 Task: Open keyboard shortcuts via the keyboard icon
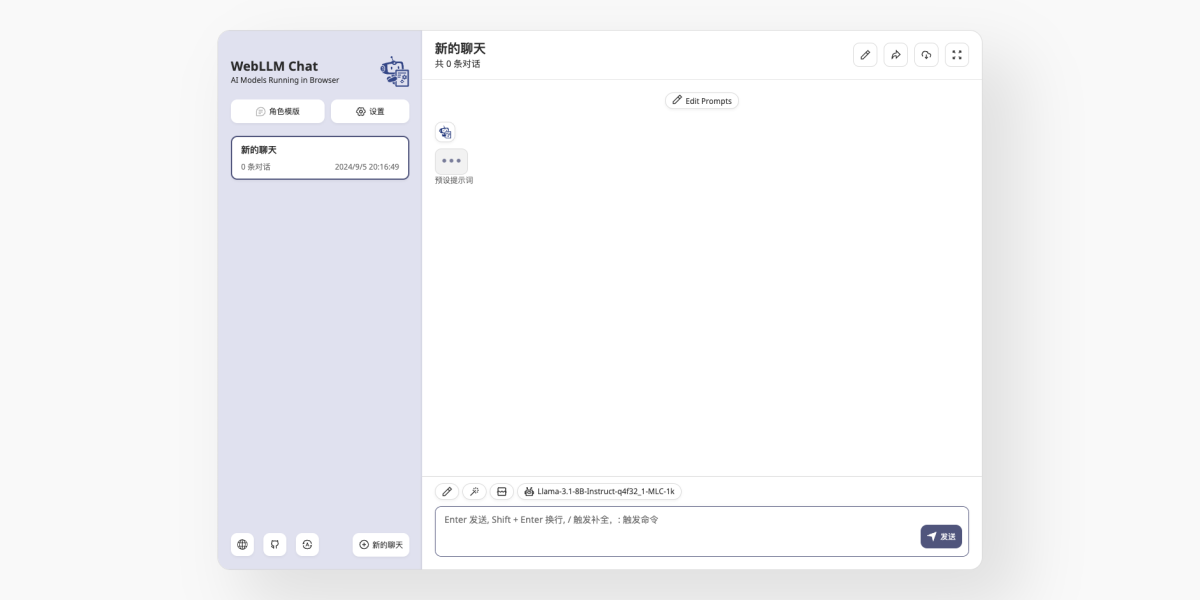(503, 491)
